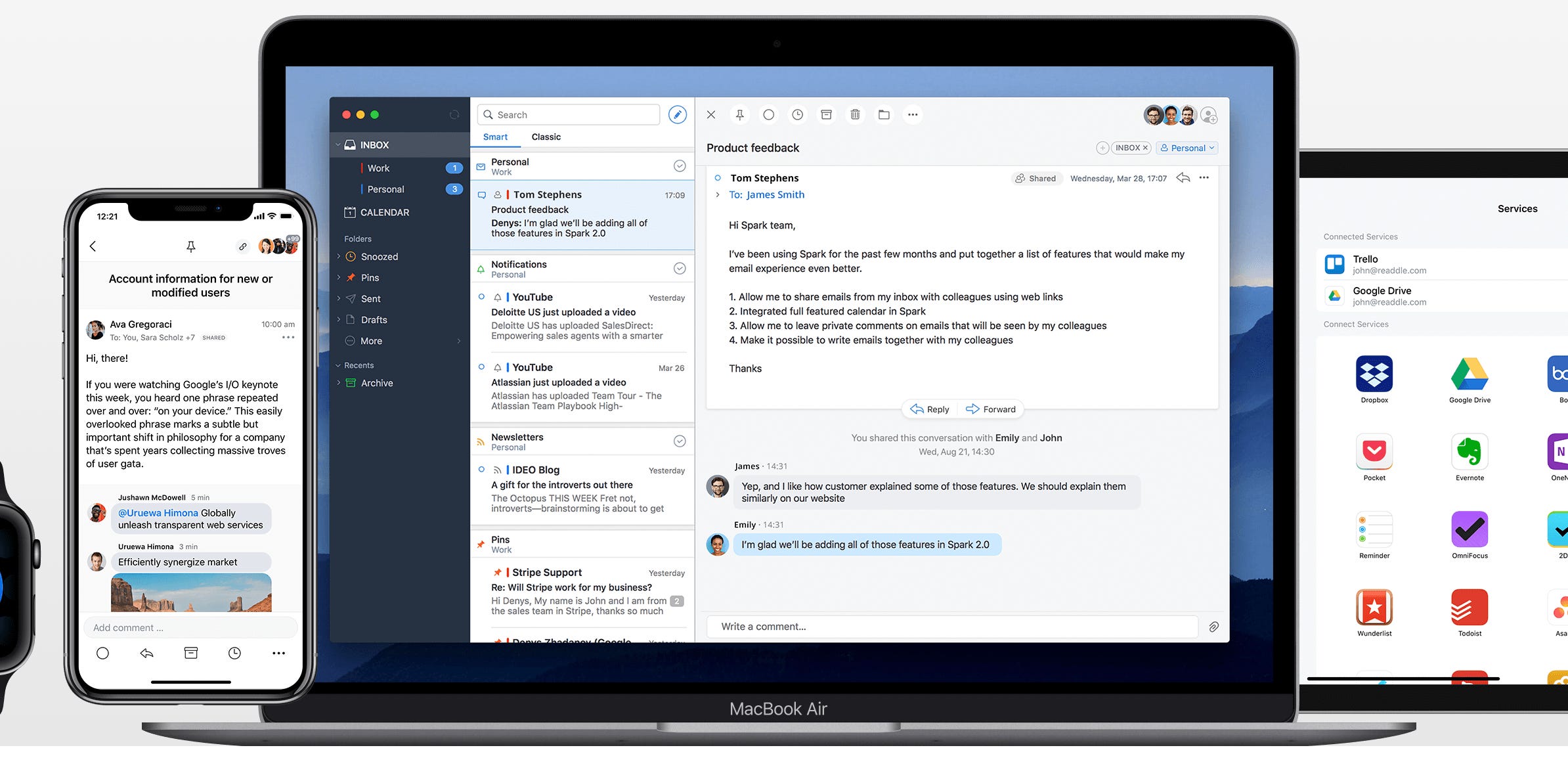Image resolution: width=1568 pixels, height=775 pixels.
Task: Switch to the Smart inbox tab
Action: coord(495,137)
